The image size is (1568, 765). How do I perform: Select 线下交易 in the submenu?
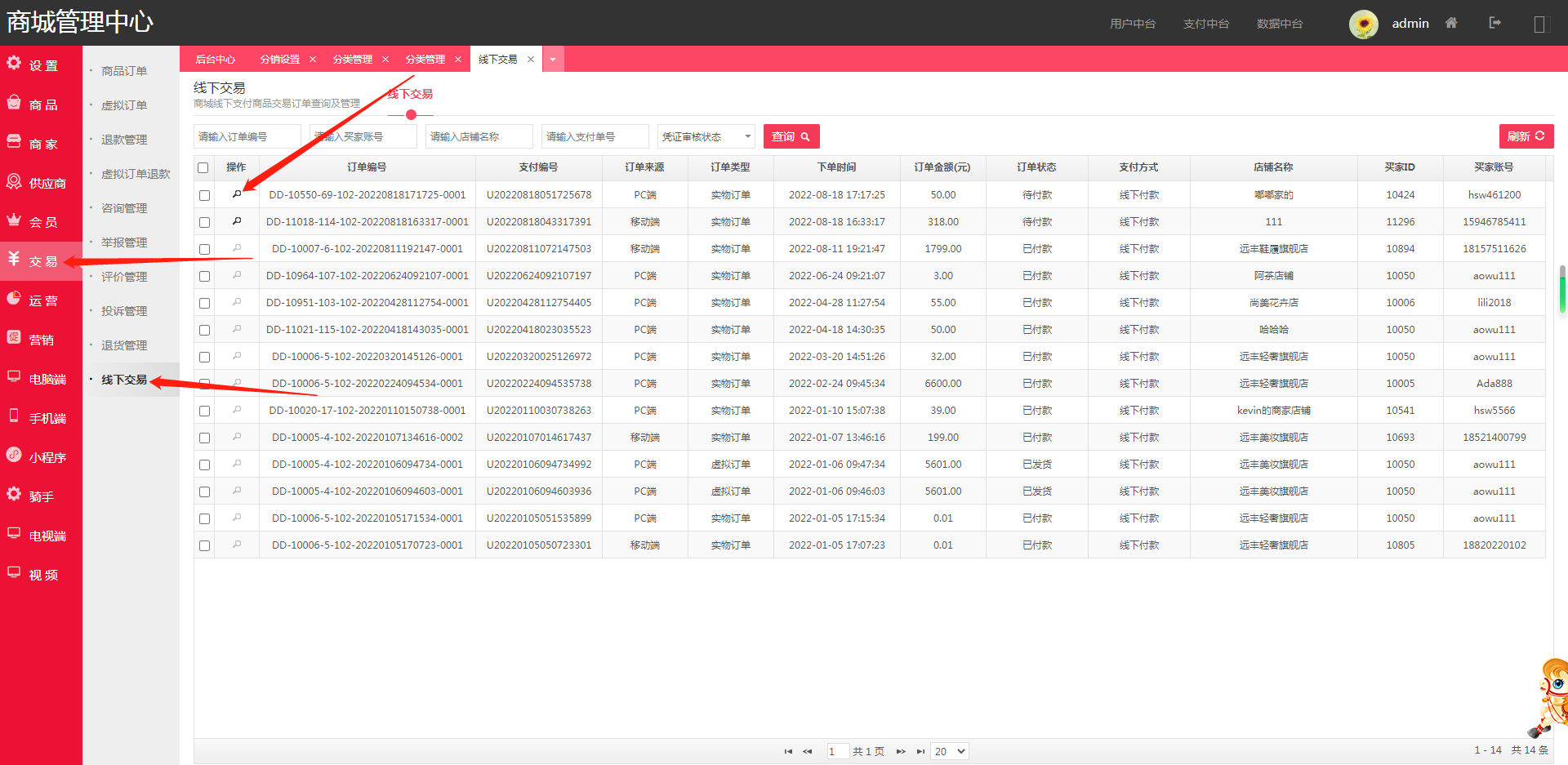coord(124,380)
